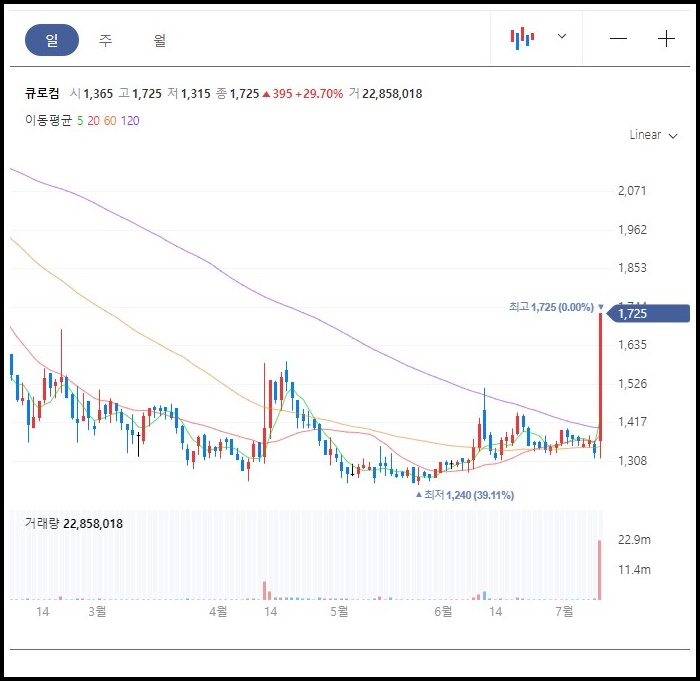700x681 pixels.
Task: Toggle the 120-day moving average
Action: point(130,121)
